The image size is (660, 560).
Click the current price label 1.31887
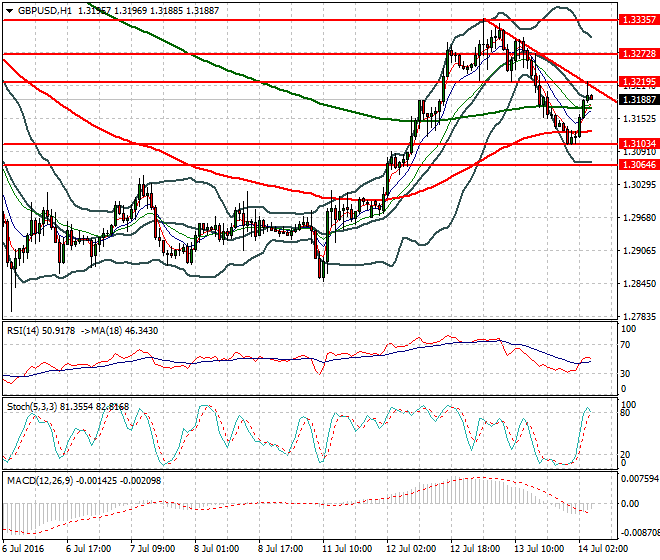coord(639,100)
